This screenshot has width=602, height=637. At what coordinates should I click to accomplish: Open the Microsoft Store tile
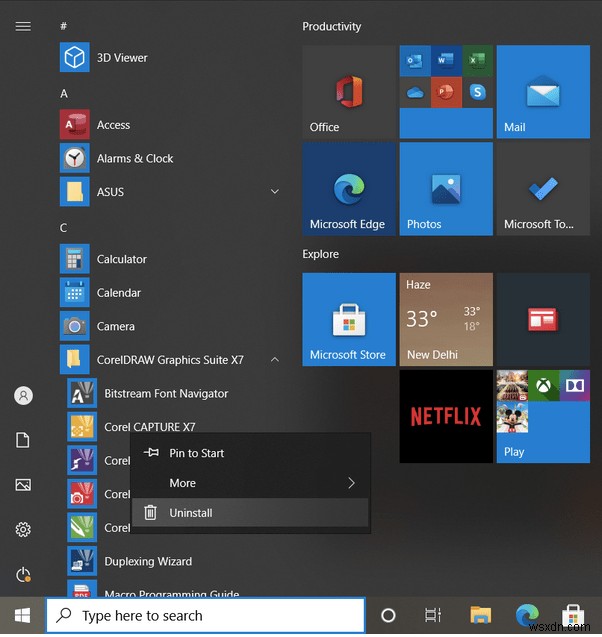pos(349,319)
